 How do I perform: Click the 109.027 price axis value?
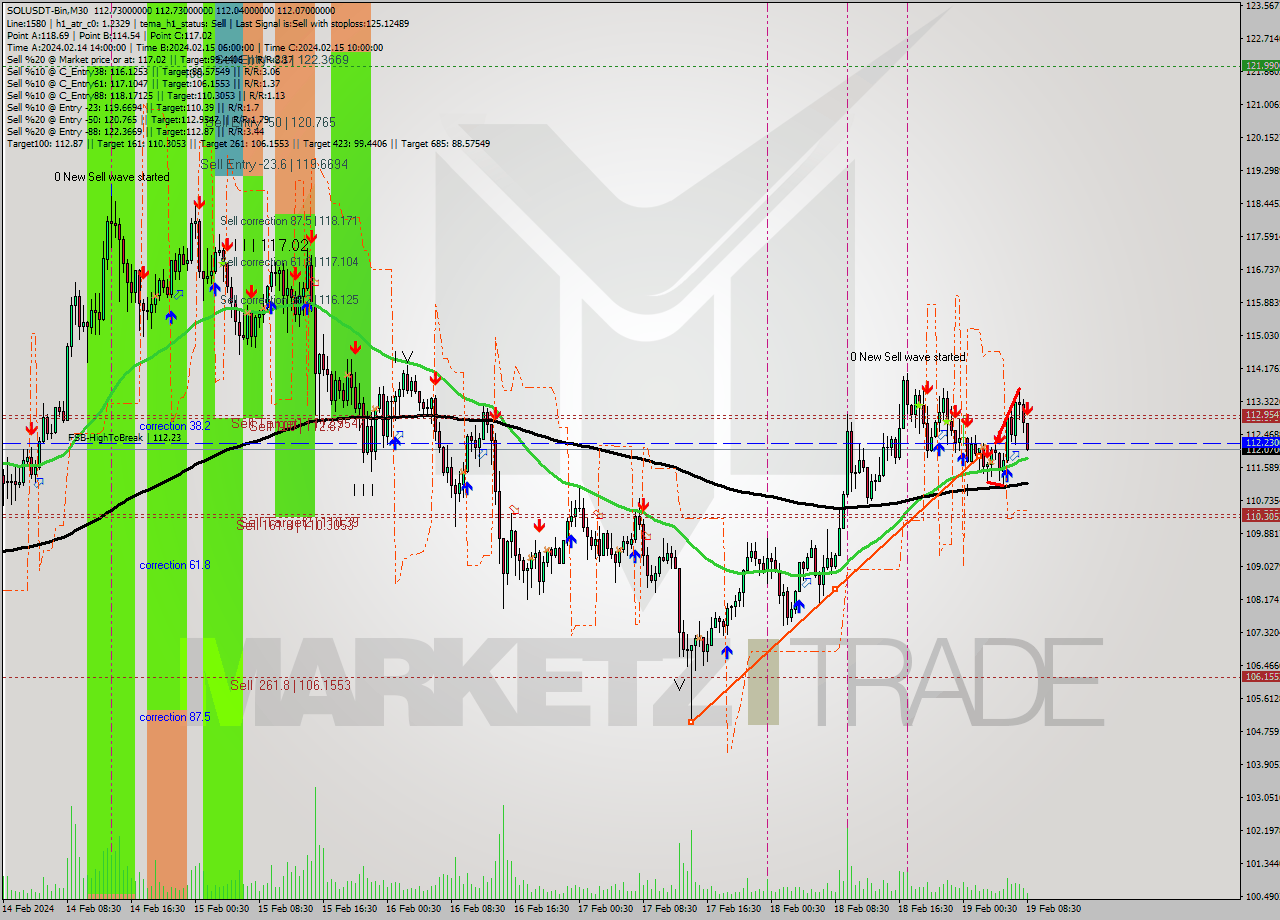[x=1262, y=566]
